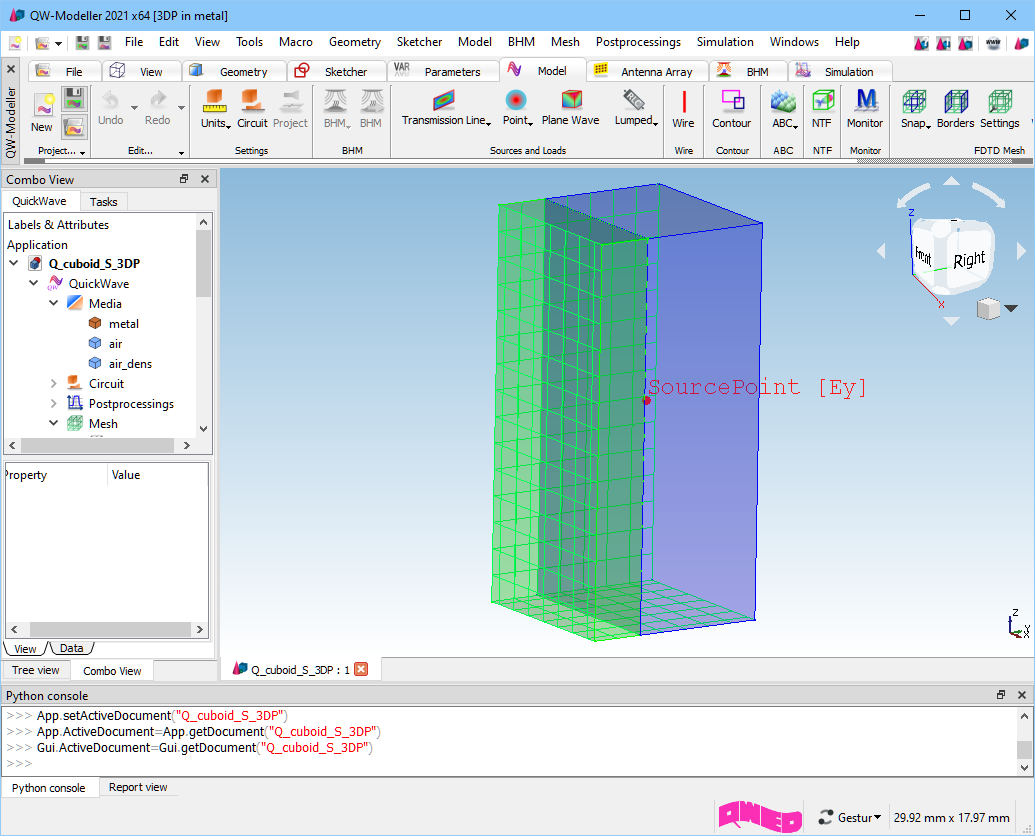Open the Postprocessings menu

point(638,42)
